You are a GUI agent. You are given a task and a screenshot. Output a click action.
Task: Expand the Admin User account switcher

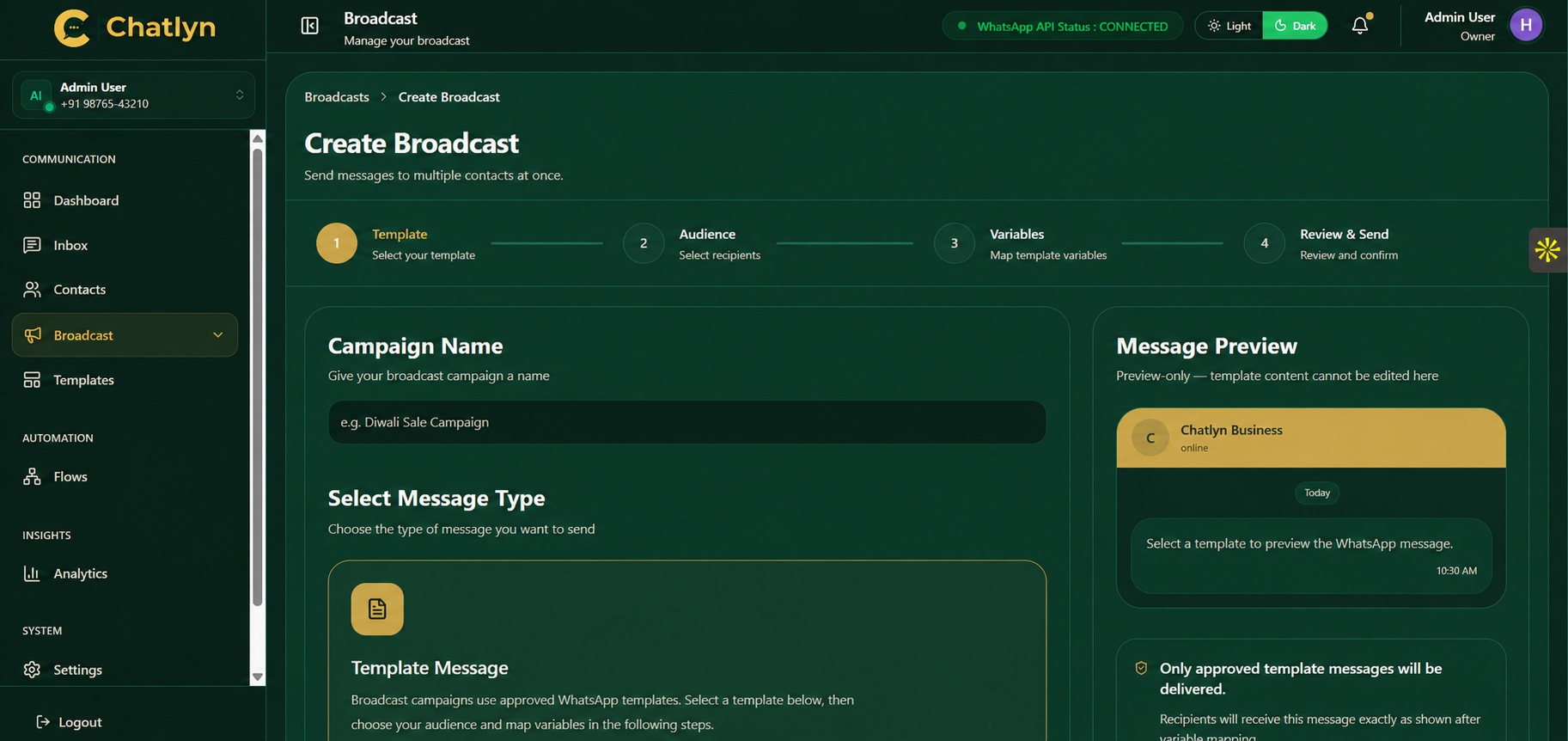[240, 95]
